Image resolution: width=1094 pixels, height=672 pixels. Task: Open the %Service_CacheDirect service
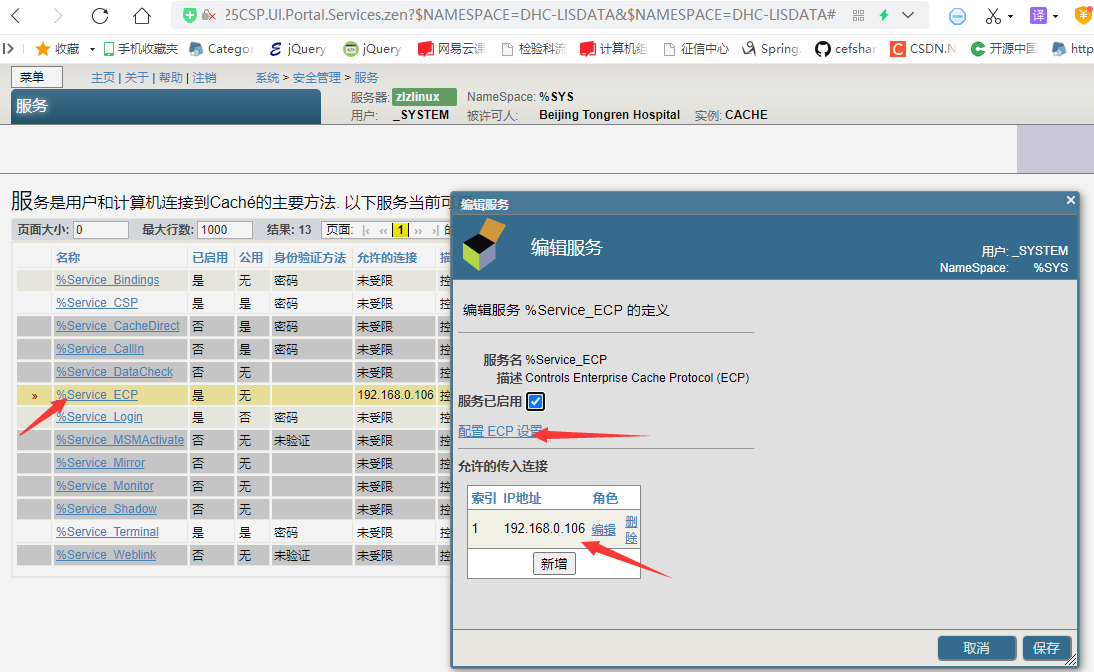tap(118, 326)
